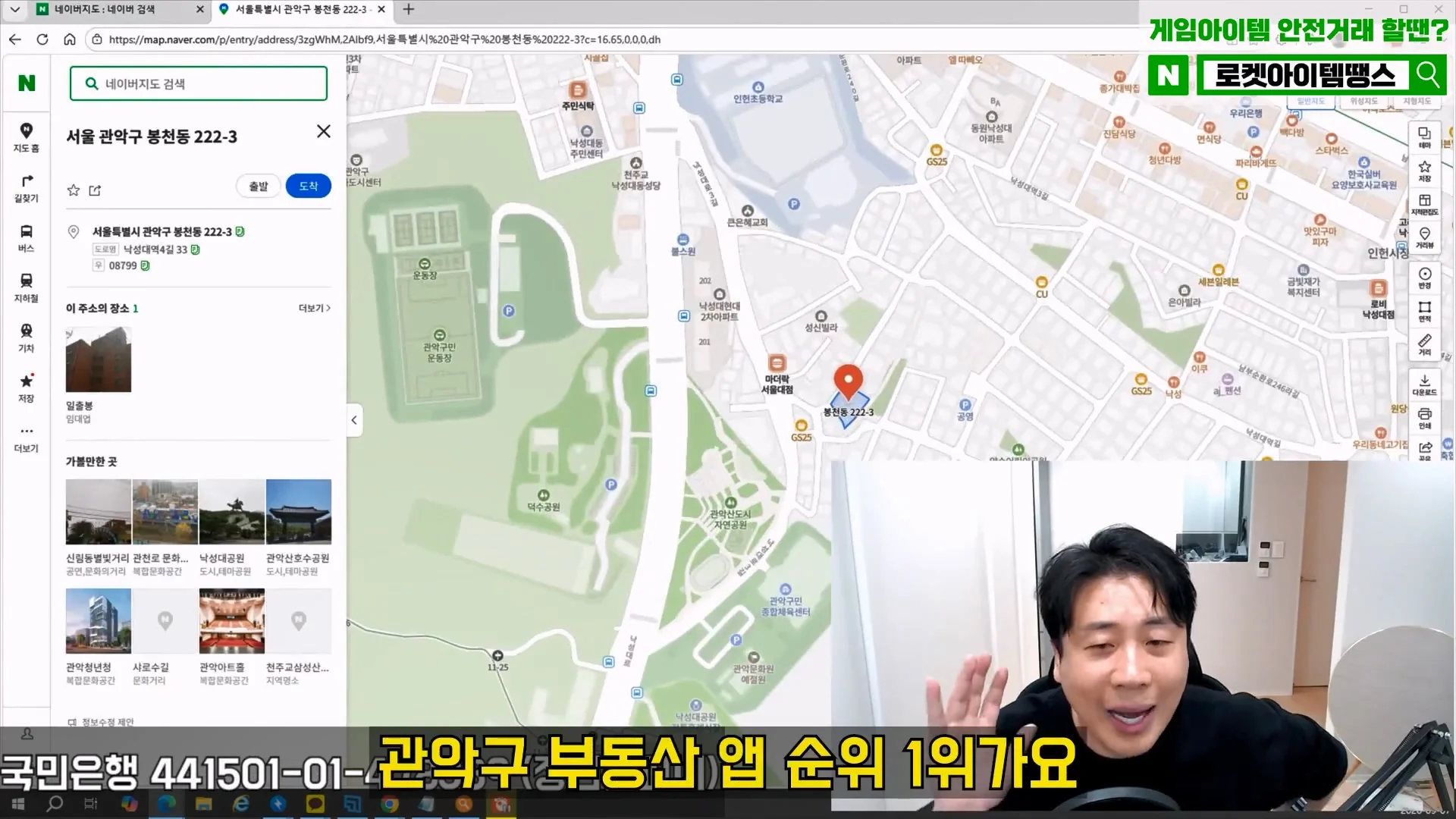Select the 지하철 subway sidebar icon
Viewport: 1456px width, 819px height.
26,288
